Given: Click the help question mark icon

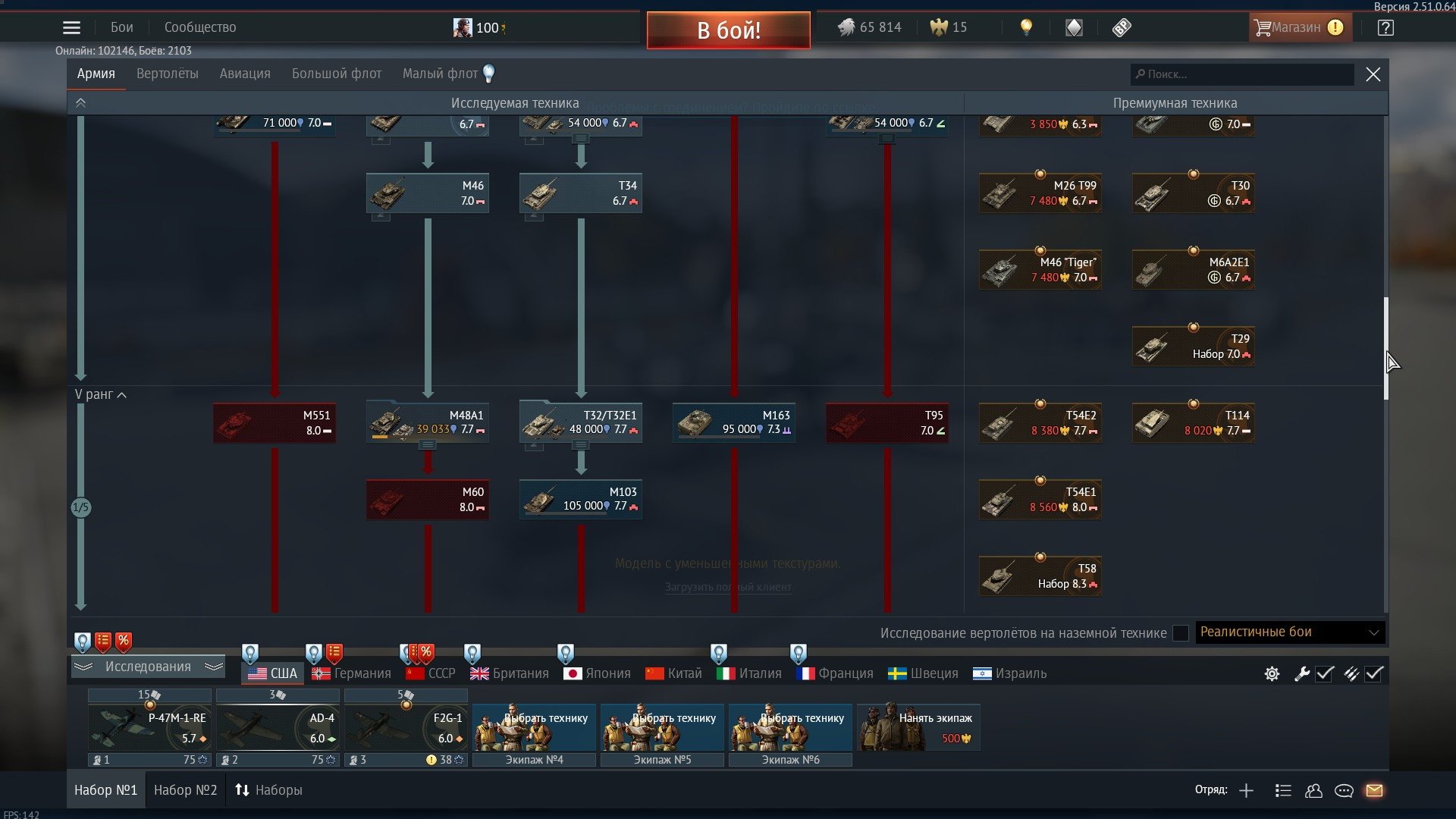Looking at the screenshot, I should coord(1385,28).
